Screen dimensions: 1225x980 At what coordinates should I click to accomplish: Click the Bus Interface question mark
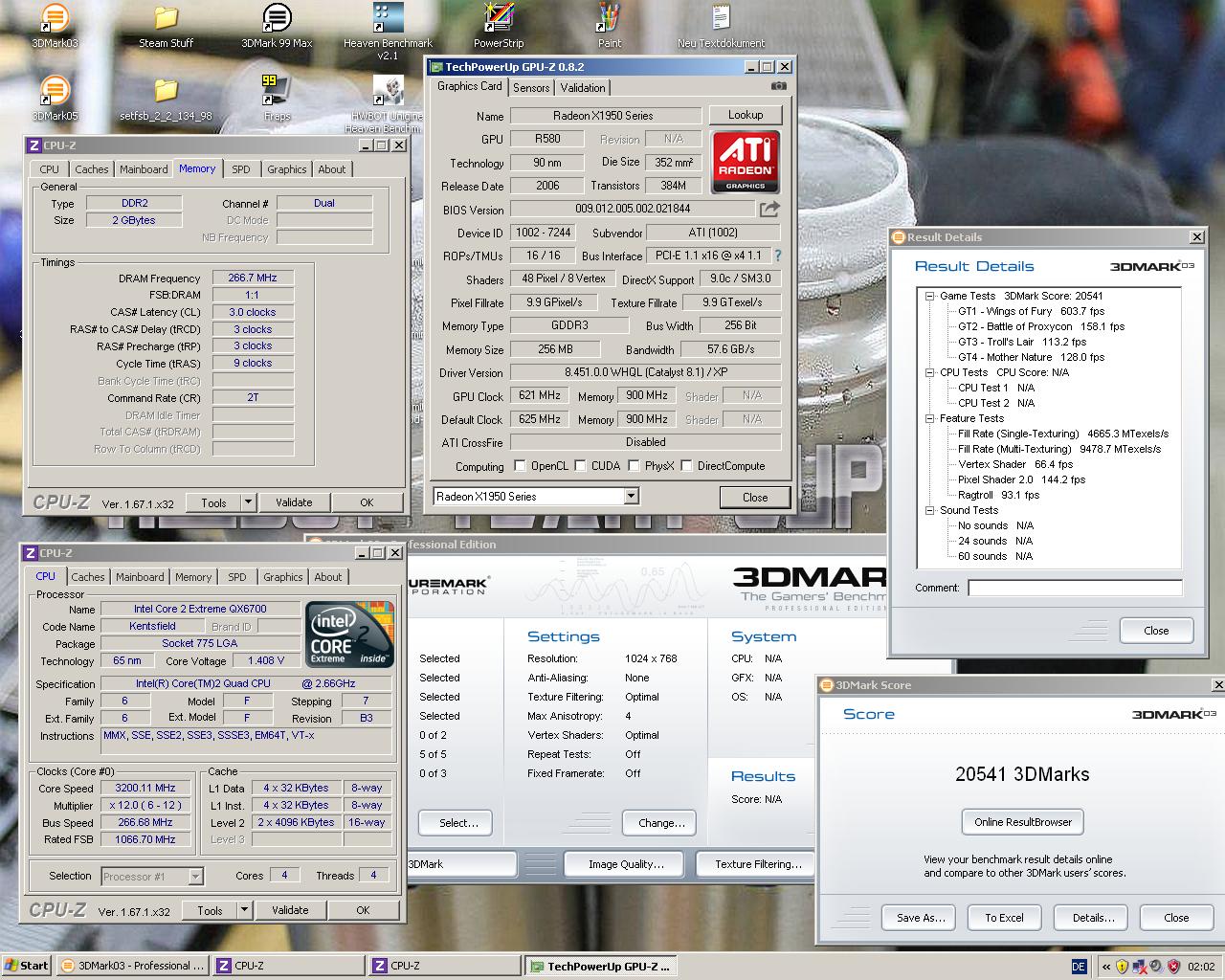777,256
